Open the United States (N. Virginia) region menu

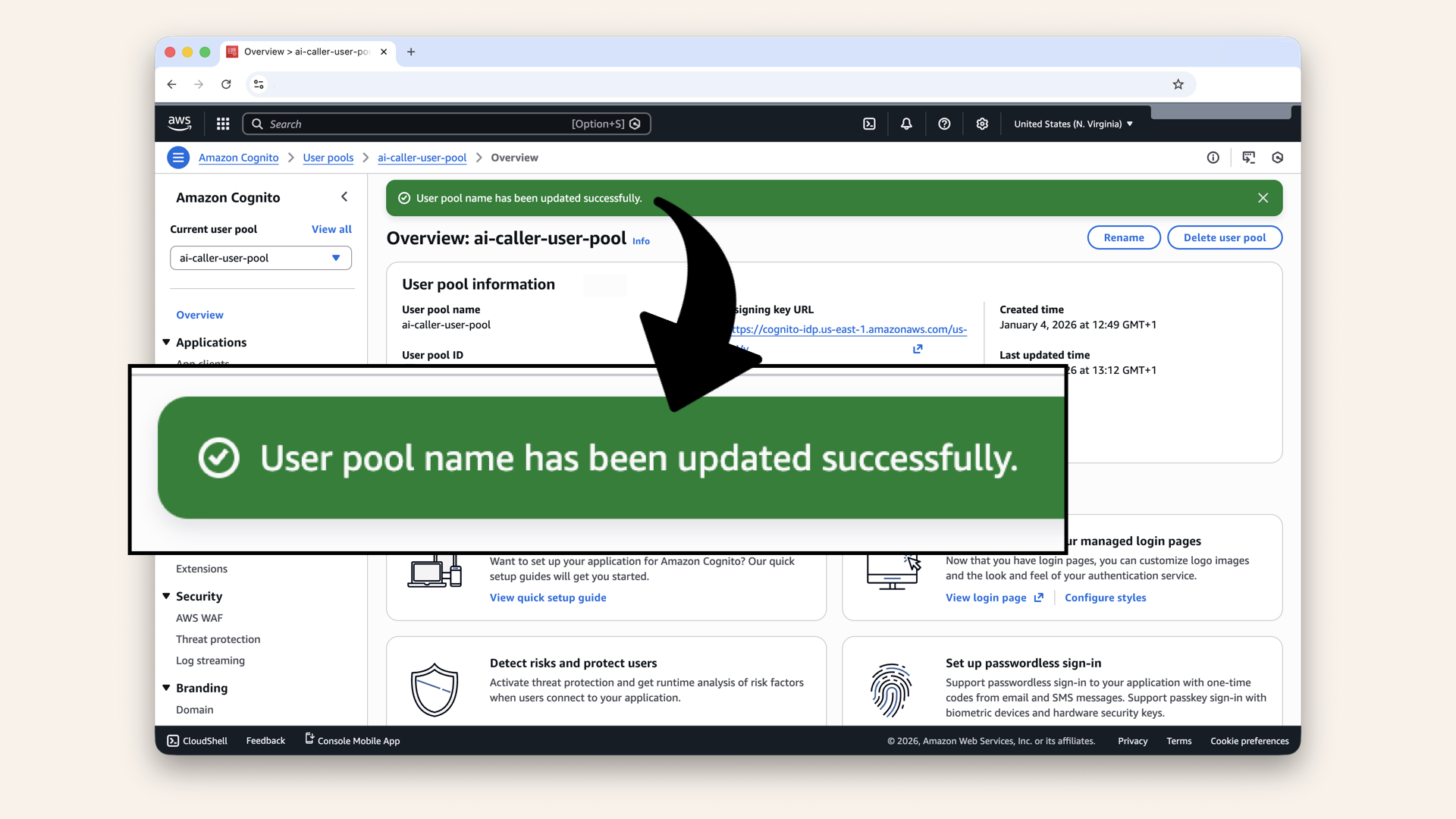[x=1072, y=124]
